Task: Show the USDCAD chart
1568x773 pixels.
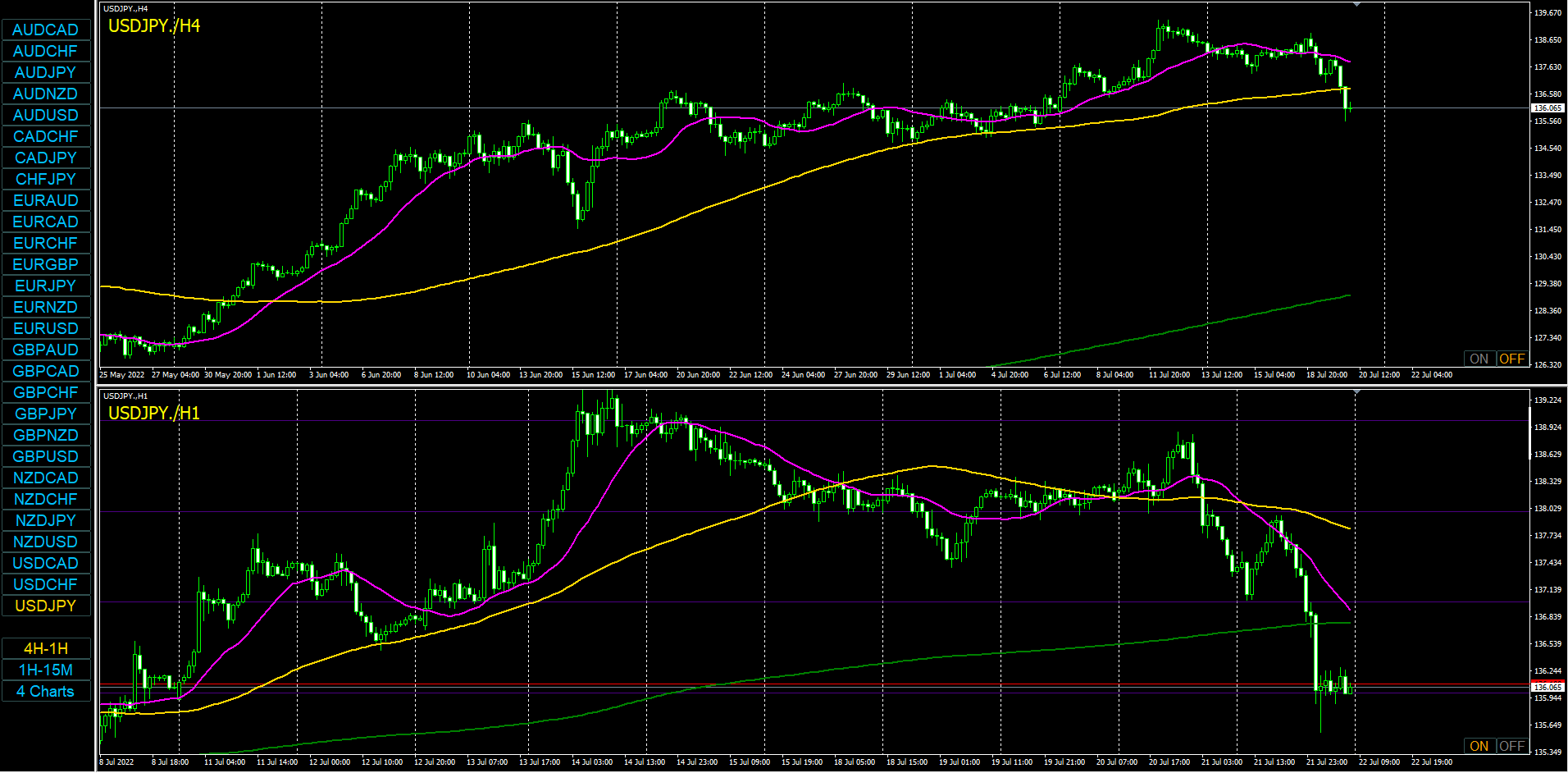Action: point(46,563)
